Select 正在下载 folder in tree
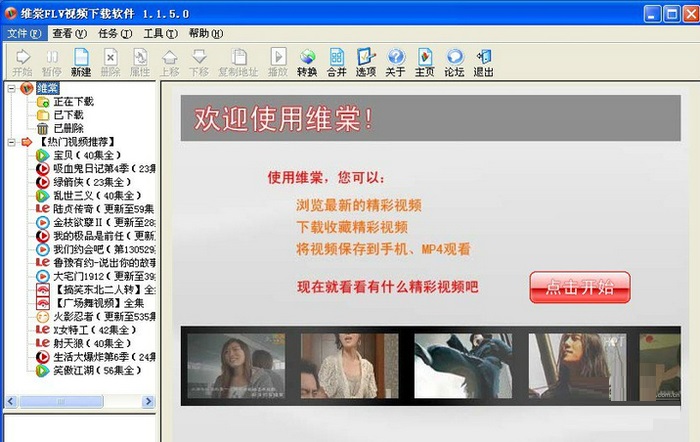The height and width of the screenshot is (442, 700). (74, 102)
